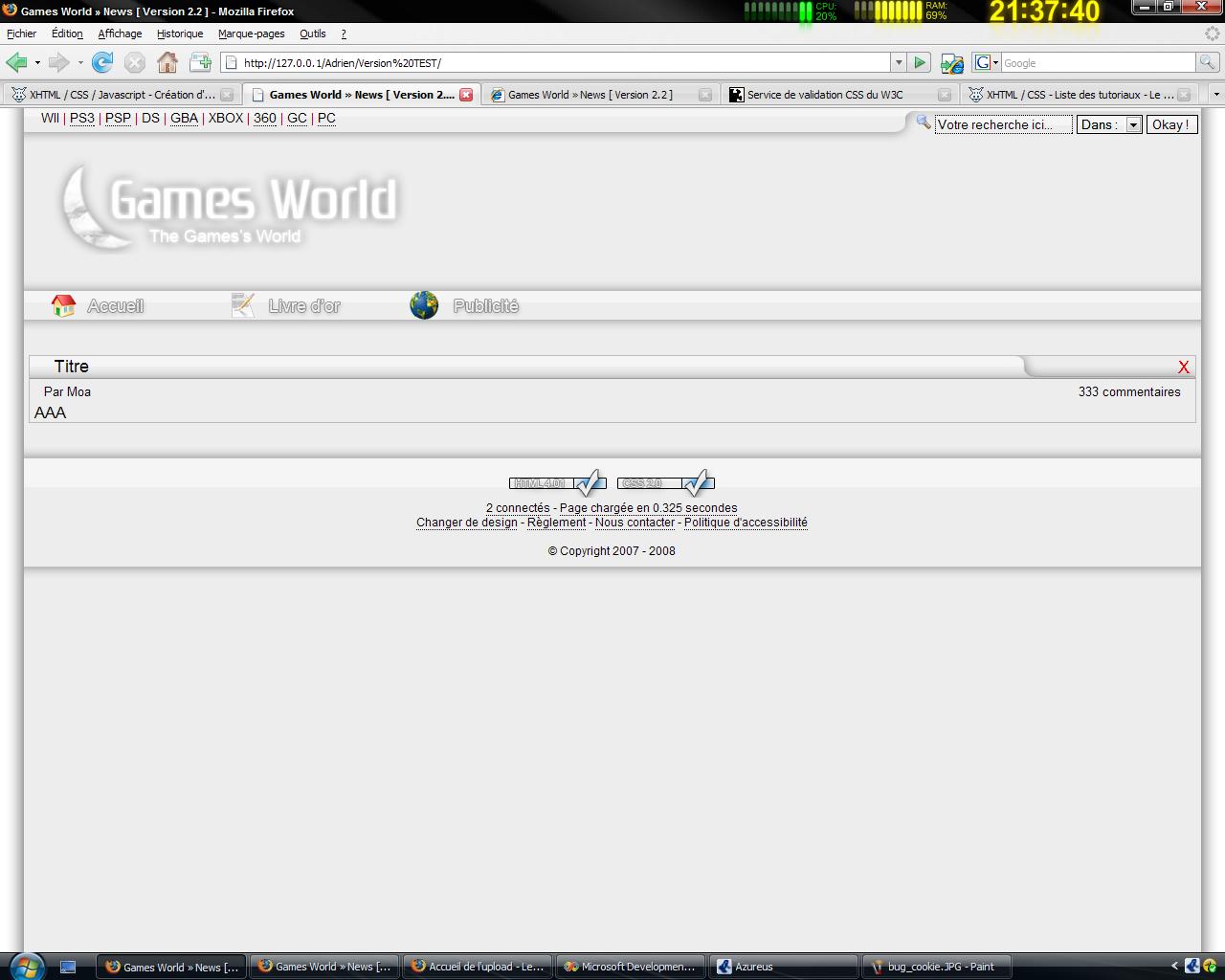
Task: Reload the page with the refresh icon
Action: (x=102, y=63)
